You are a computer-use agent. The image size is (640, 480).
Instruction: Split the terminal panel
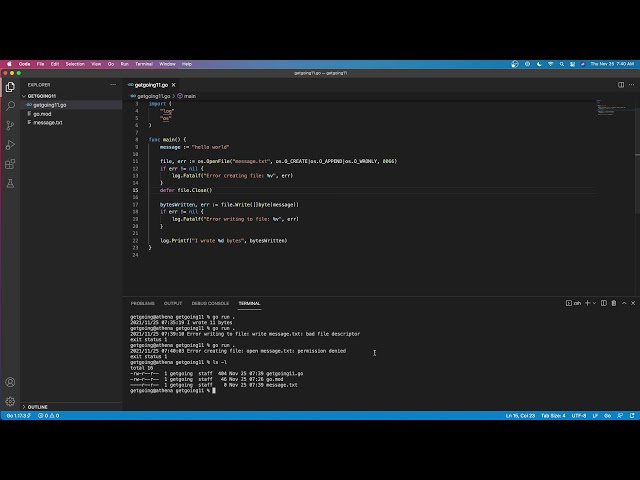(604, 303)
